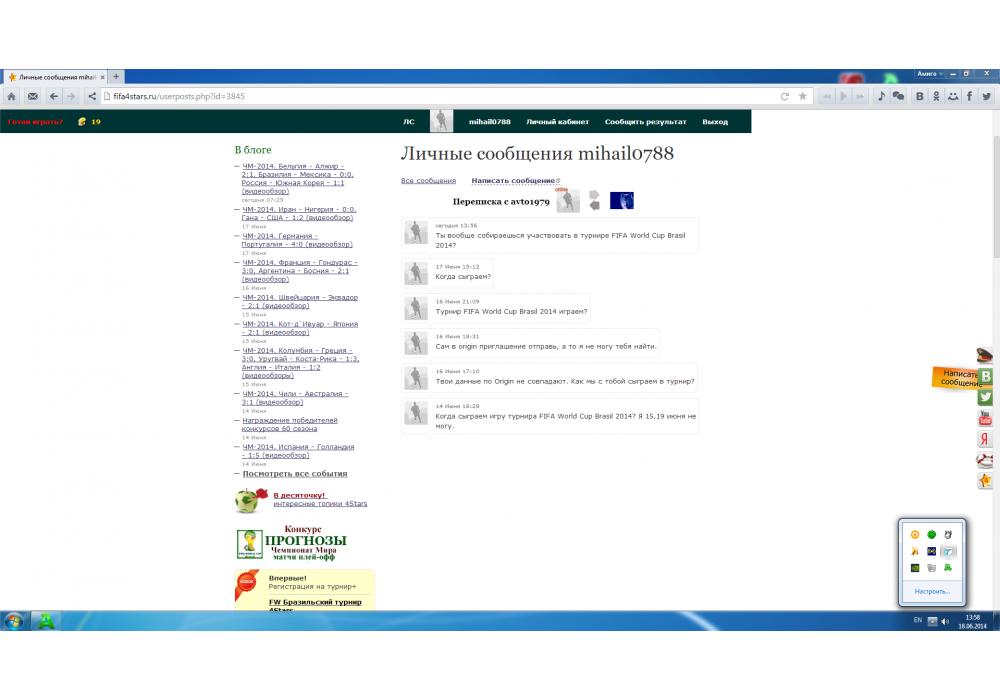Open the Амиго dropdown in title bar

(x=930, y=74)
